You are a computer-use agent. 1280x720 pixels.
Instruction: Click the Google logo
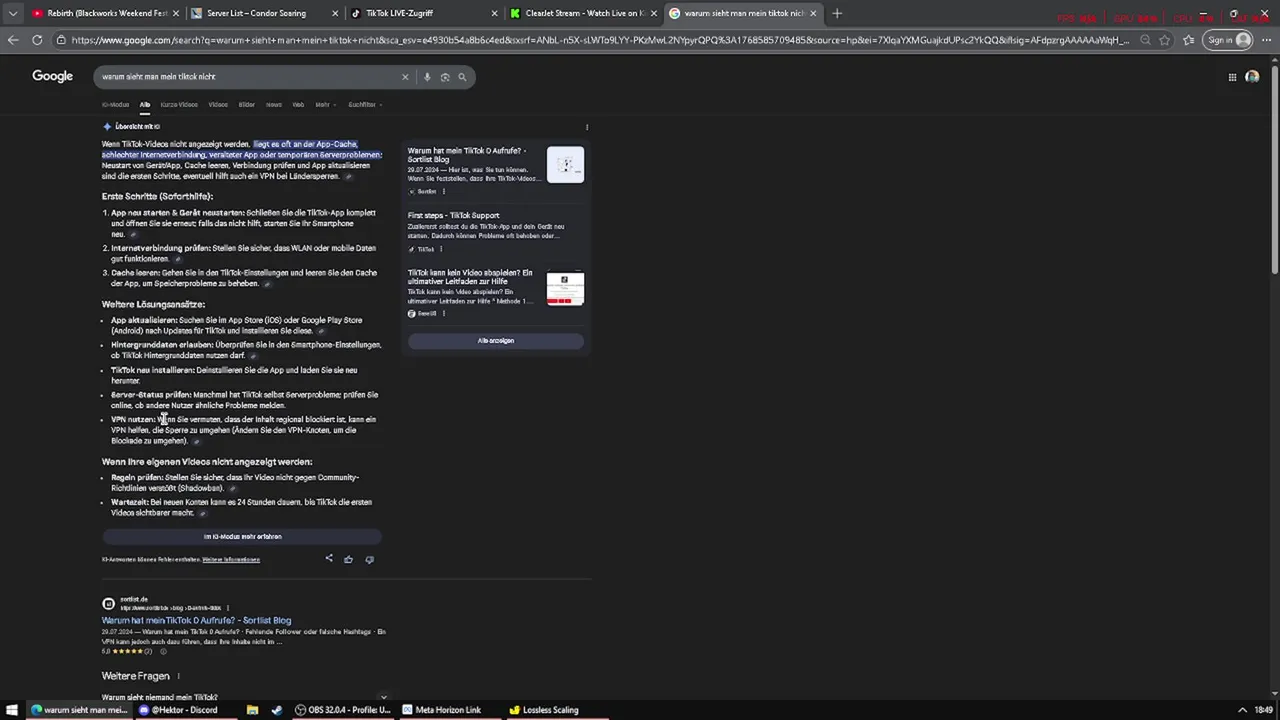pos(52,77)
